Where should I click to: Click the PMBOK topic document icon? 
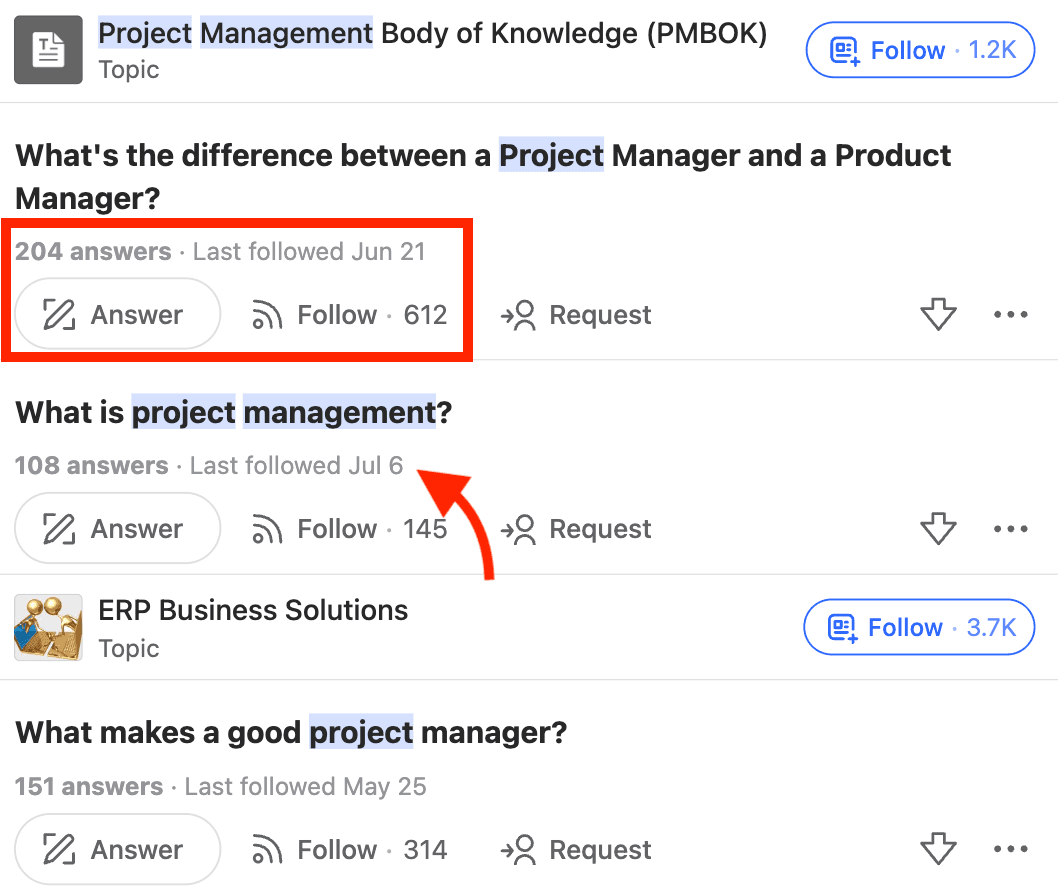tap(47, 50)
